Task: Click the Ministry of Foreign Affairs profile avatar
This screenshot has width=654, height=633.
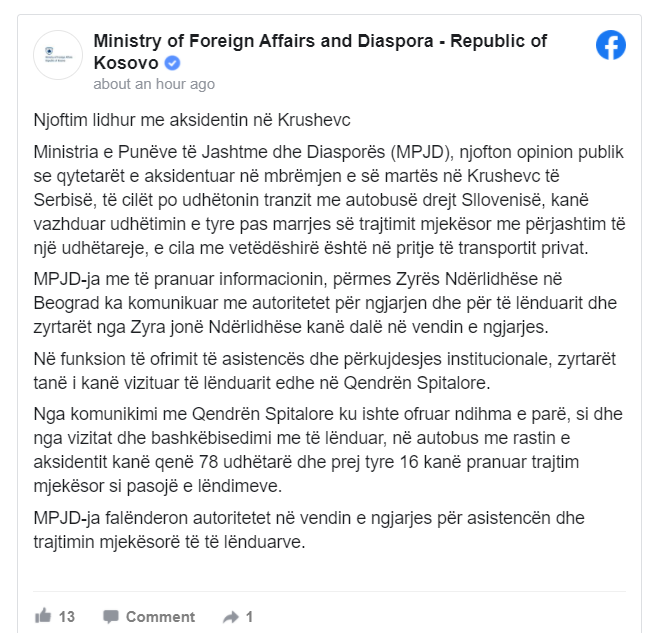Action: (58, 55)
